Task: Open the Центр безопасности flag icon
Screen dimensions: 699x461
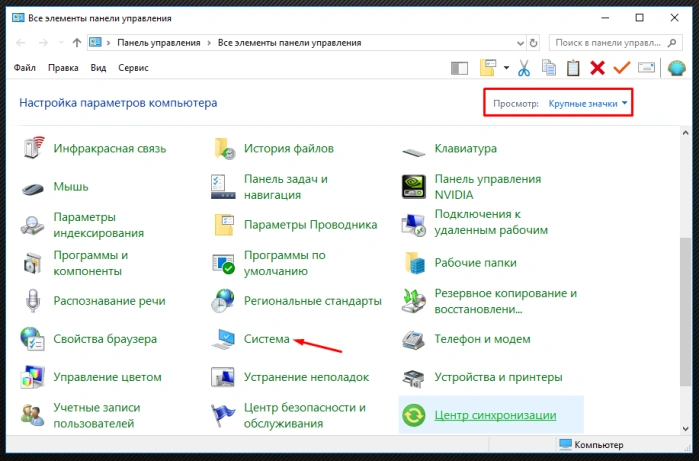Action: 223,415
